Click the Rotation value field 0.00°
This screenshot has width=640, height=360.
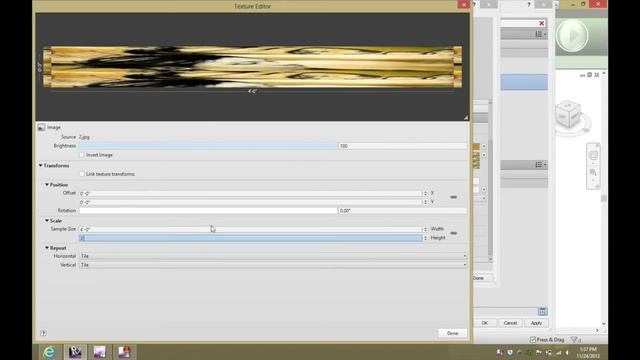402,211
